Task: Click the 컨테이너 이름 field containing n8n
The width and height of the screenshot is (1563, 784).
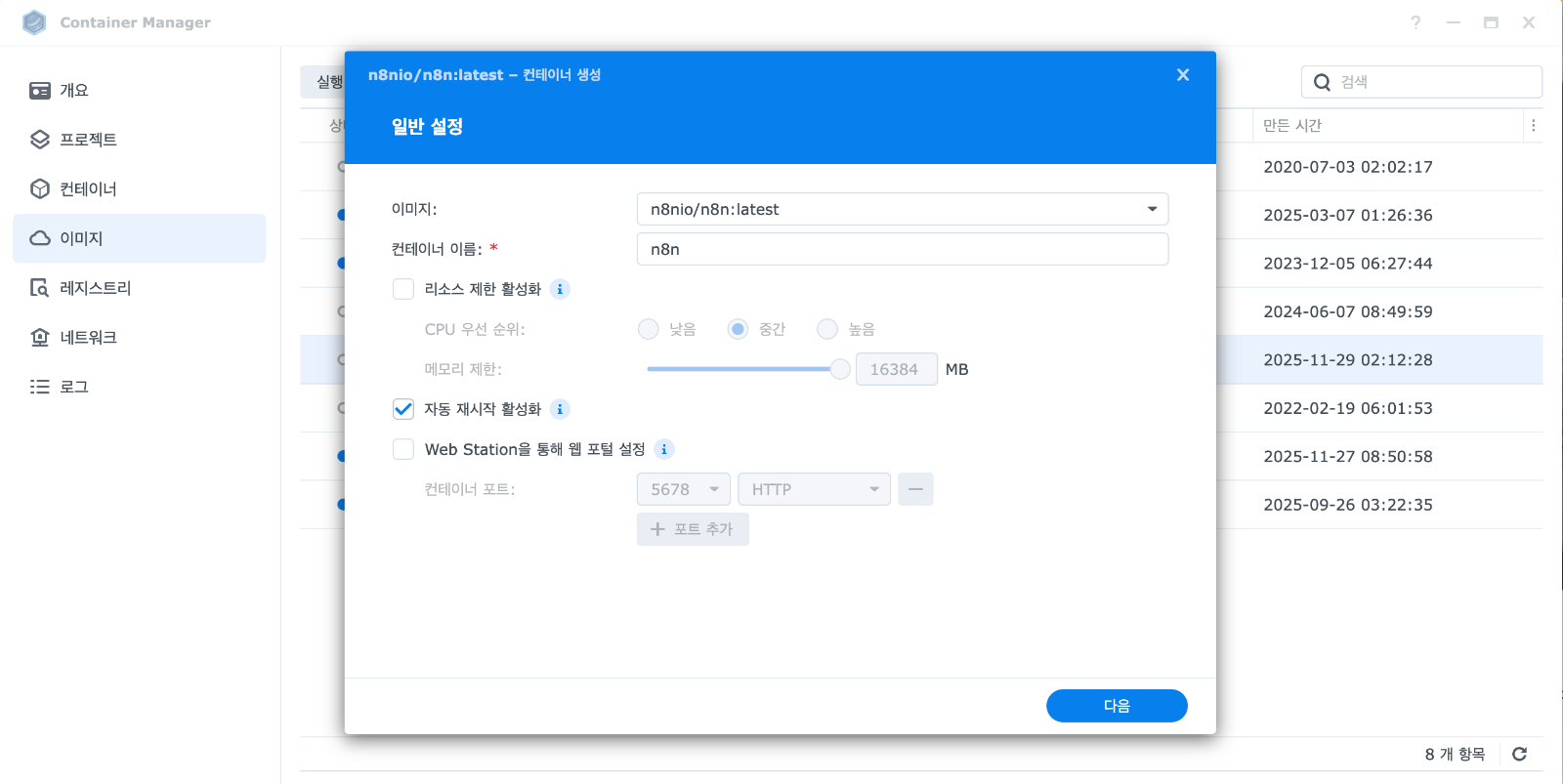Action: [903, 249]
